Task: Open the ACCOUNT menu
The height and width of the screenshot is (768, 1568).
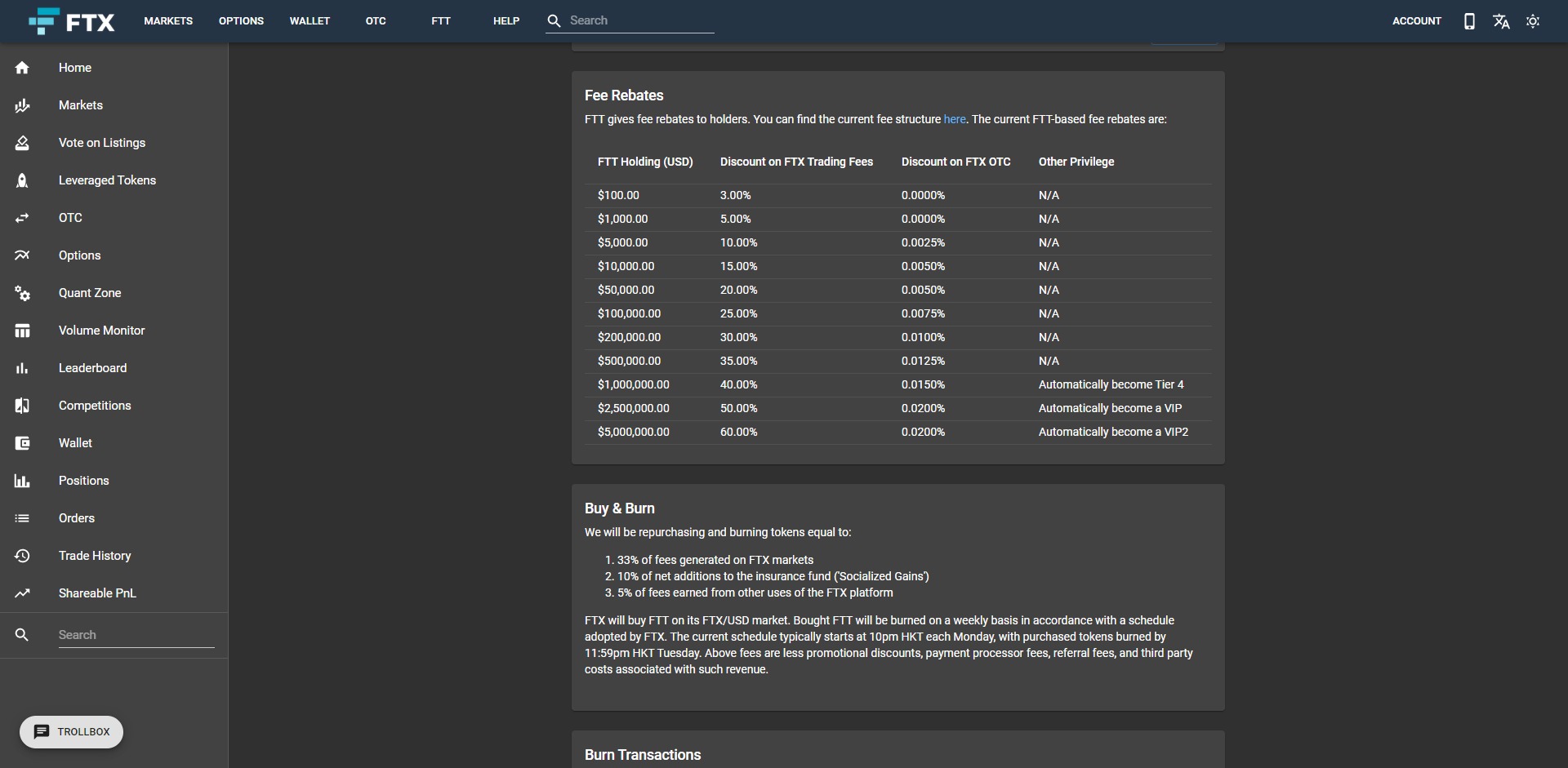Action: click(1417, 21)
